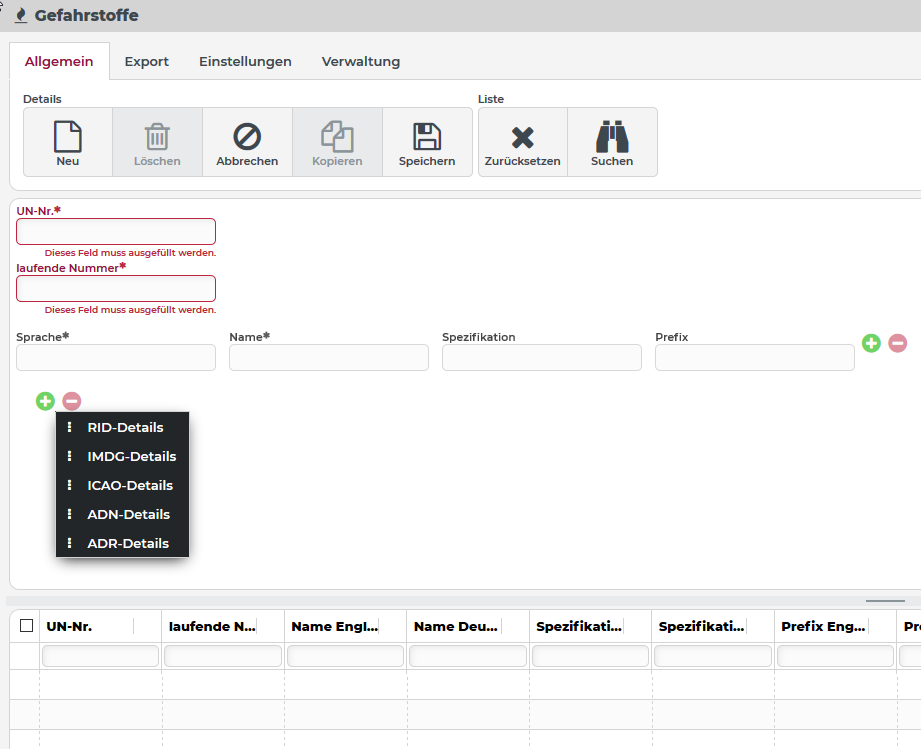Click the UN-Nr. column filter box

(x=100, y=656)
